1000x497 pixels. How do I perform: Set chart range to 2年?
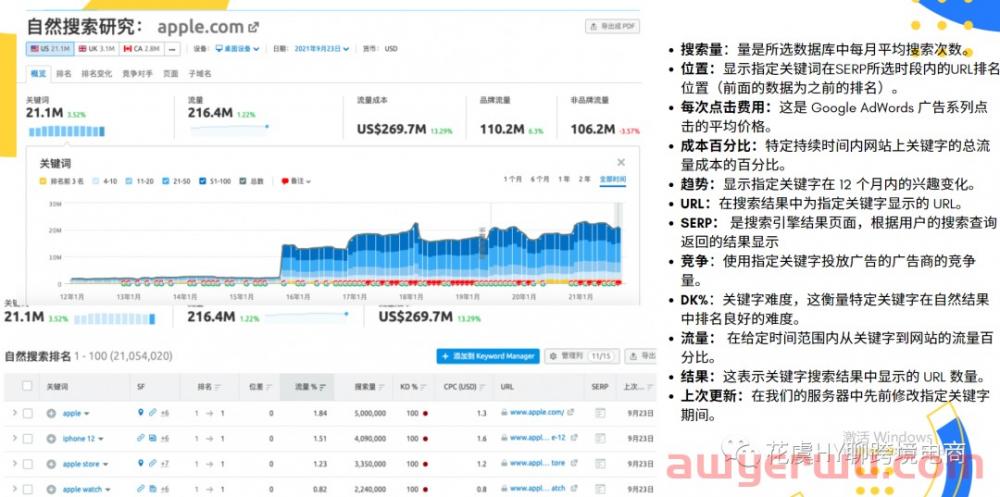(x=585, y=179)
